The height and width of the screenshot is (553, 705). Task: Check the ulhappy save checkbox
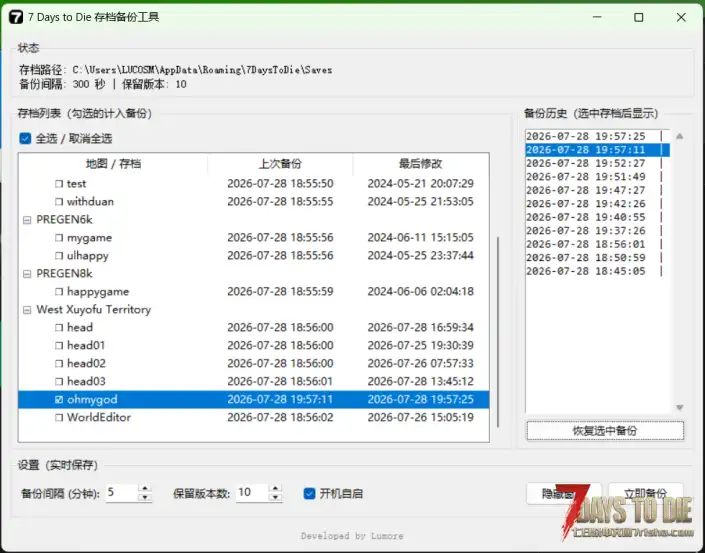coord(59,256)
